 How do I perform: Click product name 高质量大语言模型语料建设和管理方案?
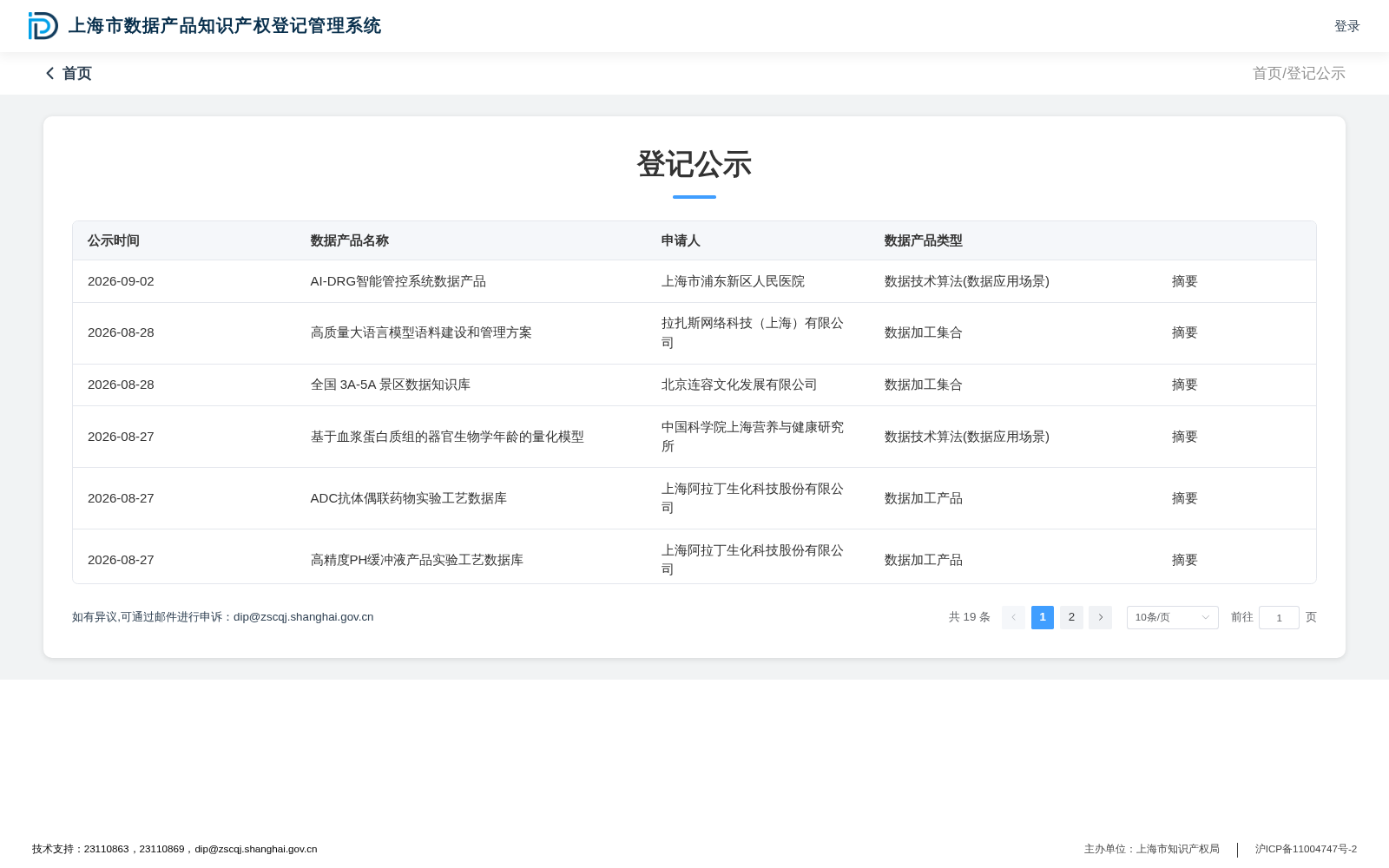[421, 332]
